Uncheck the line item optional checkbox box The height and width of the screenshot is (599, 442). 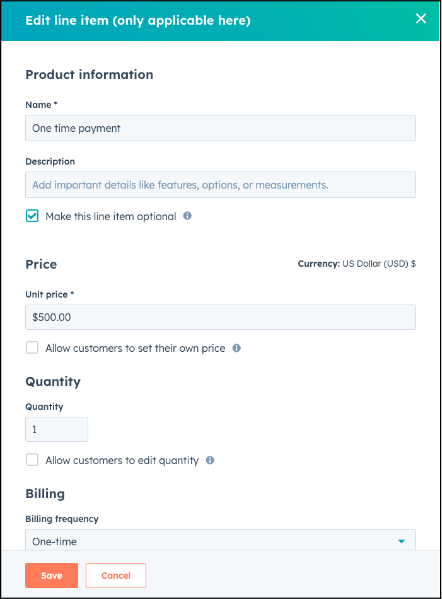click(x=32, y=216)
